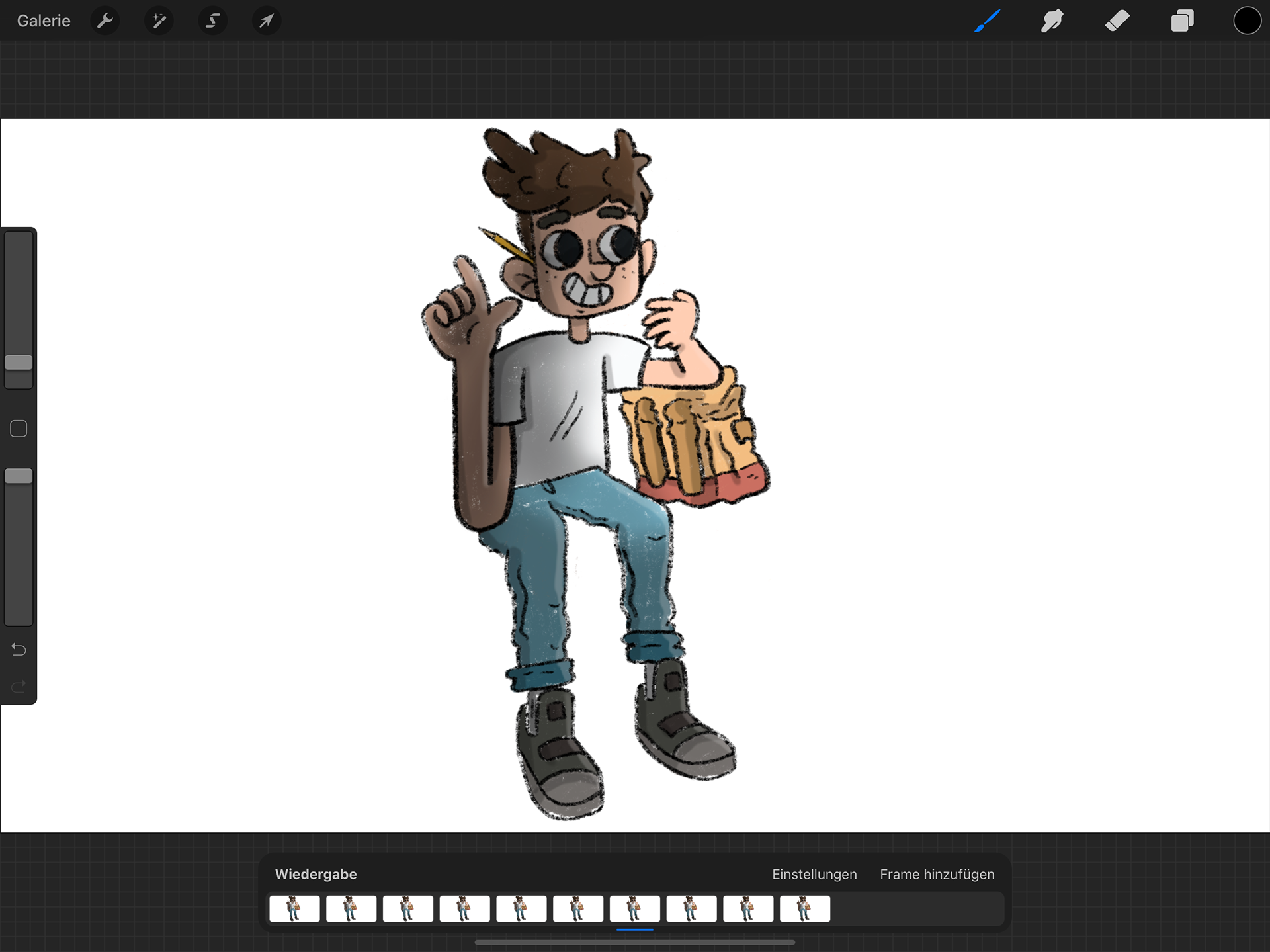Open animation Einstellungen
The width and height of the screenshot is (1270, 952).
click(814, 874)
